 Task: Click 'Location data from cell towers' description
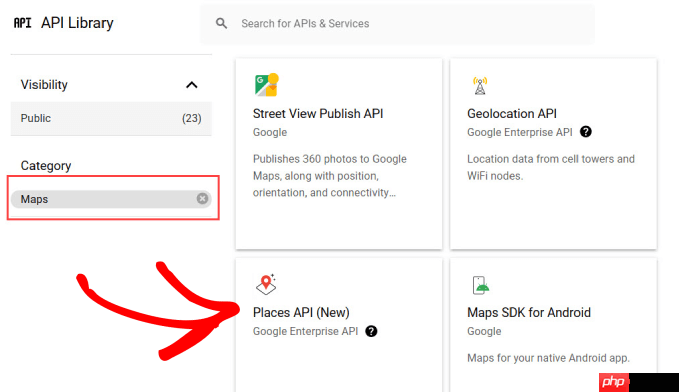[551, 167]
